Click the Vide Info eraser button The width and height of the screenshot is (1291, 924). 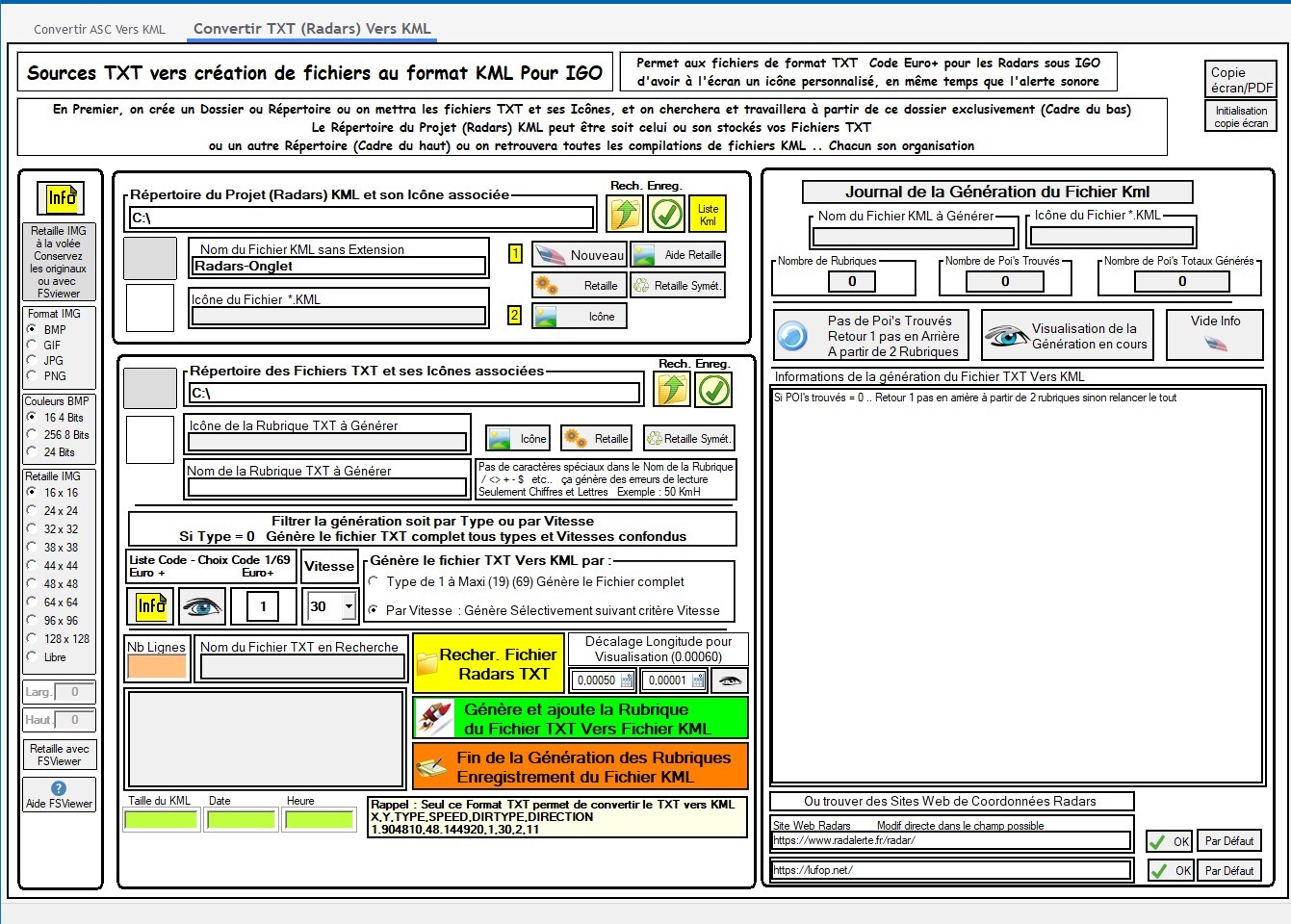pos(1215,334)
